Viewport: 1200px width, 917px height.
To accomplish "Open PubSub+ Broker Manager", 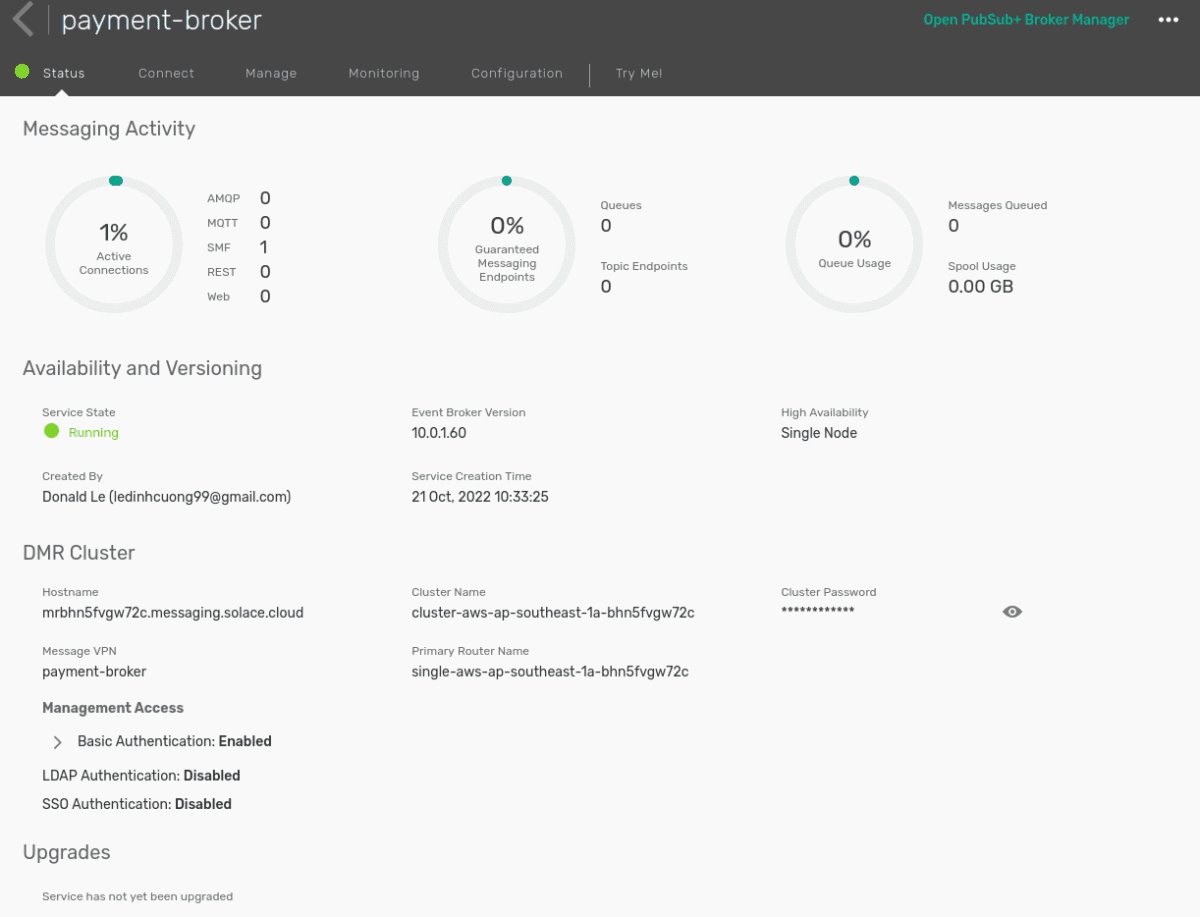I will pos(1026,19).
